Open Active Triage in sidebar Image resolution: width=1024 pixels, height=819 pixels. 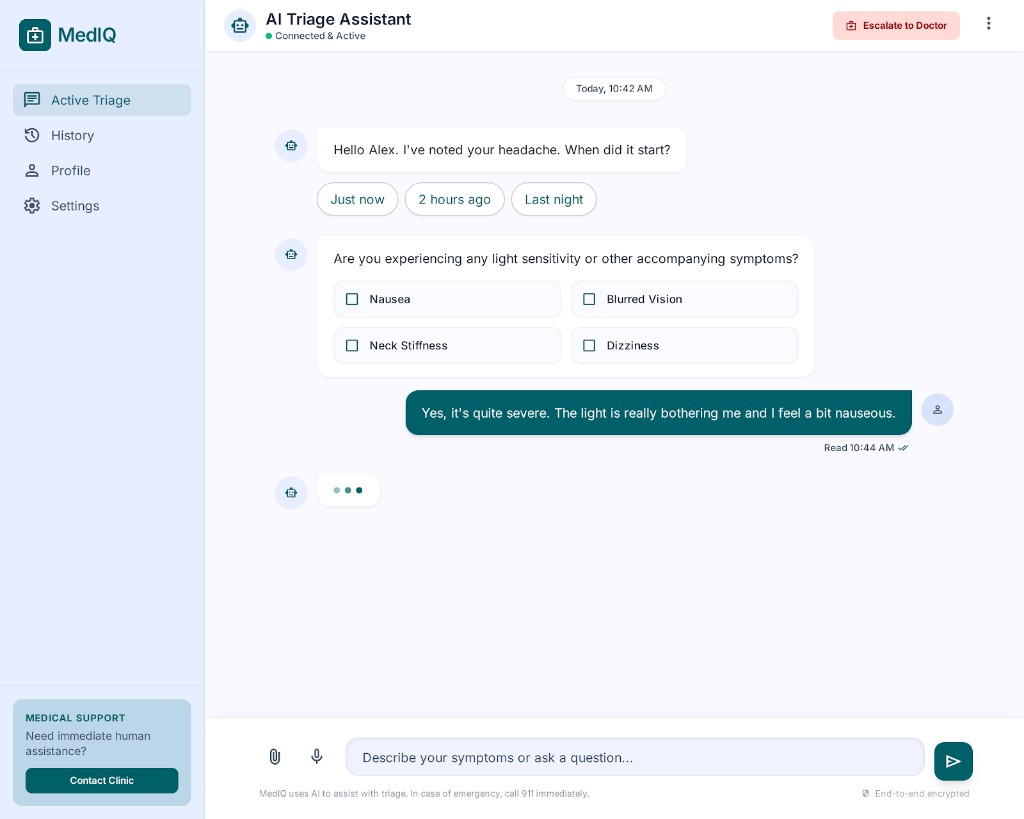102,100
